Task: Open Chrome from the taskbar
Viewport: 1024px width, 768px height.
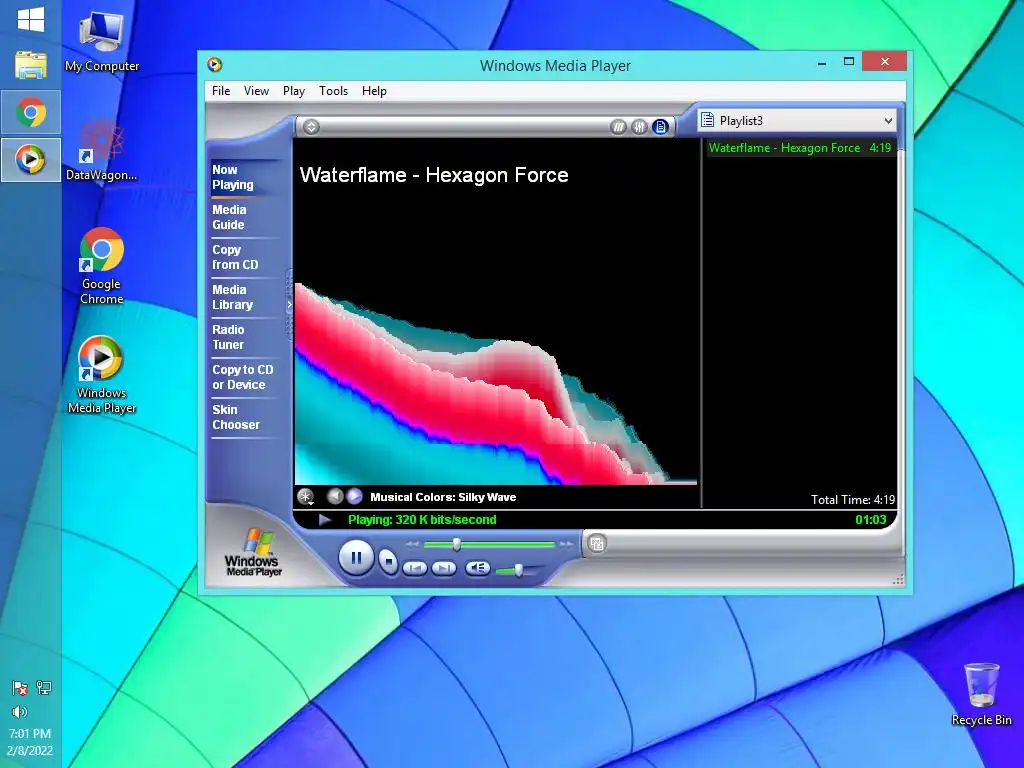Action: tap(31, 112)
